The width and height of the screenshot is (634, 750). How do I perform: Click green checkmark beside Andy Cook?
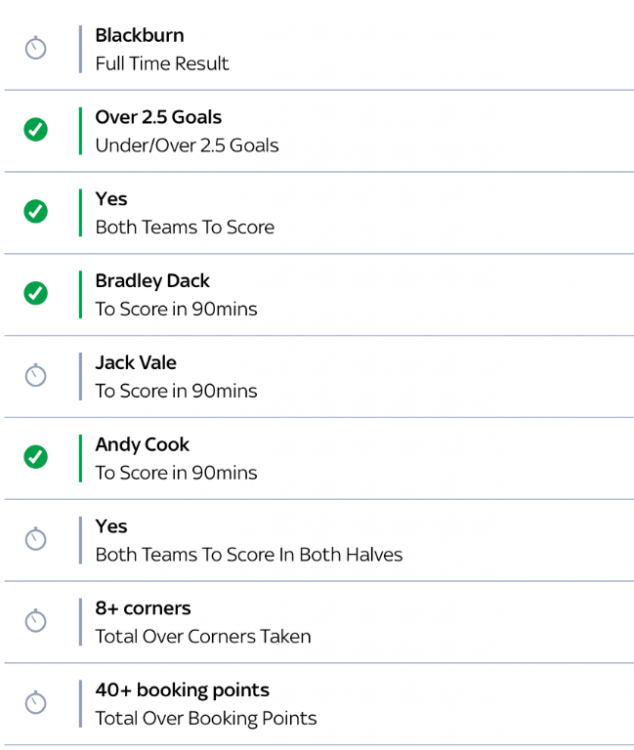tap(35, 457)
